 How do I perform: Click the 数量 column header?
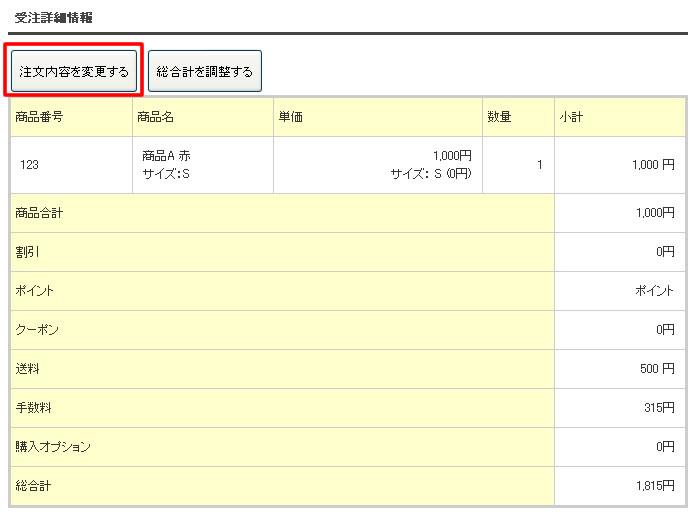point(499,117)
